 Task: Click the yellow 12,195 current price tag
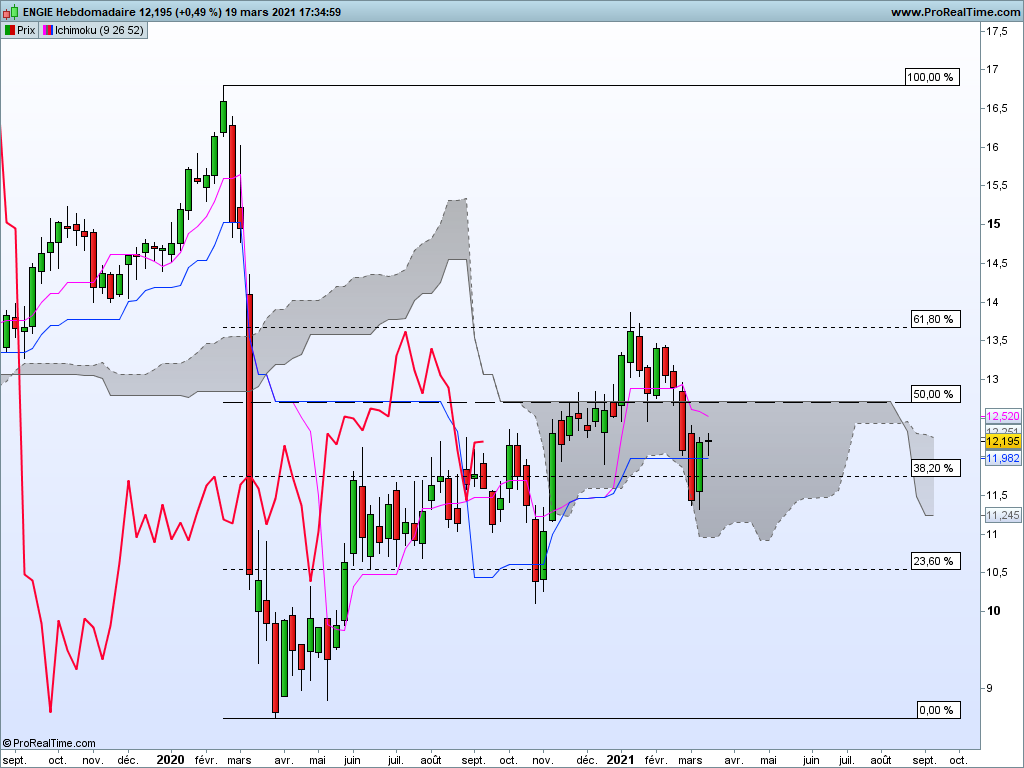point(1002,441)
